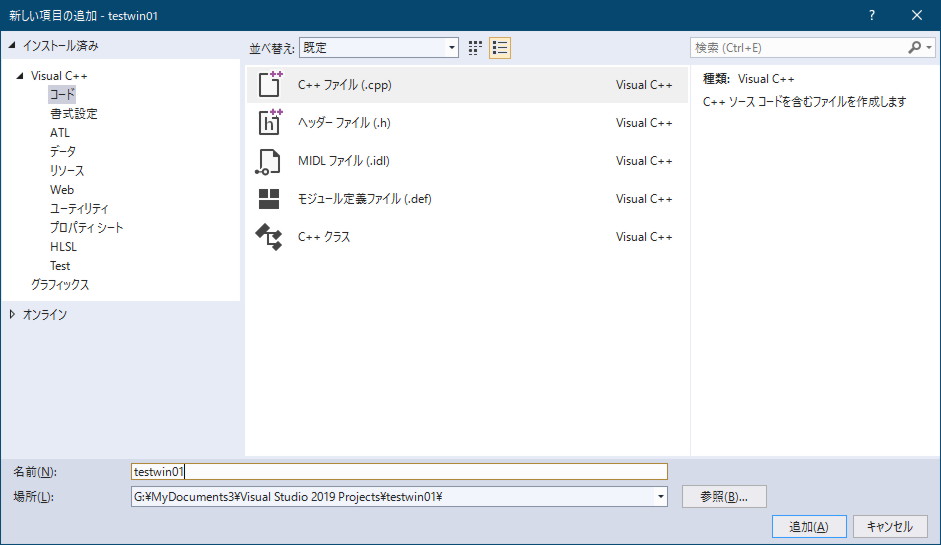
Task: Select the コード category
Action: 62,94
